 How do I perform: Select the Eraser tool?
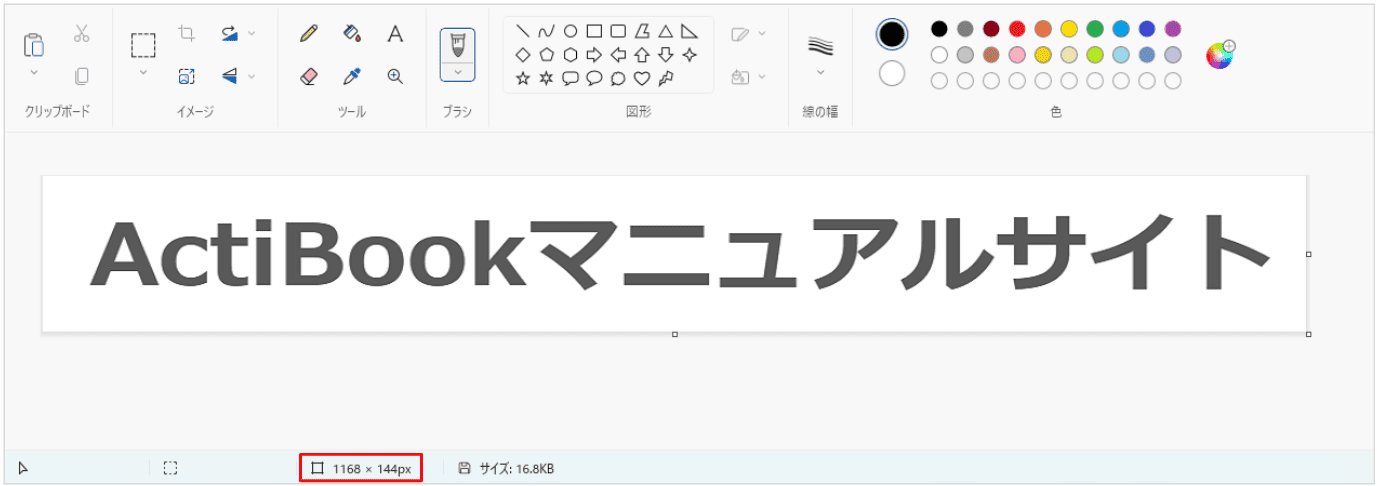point(309,76)
